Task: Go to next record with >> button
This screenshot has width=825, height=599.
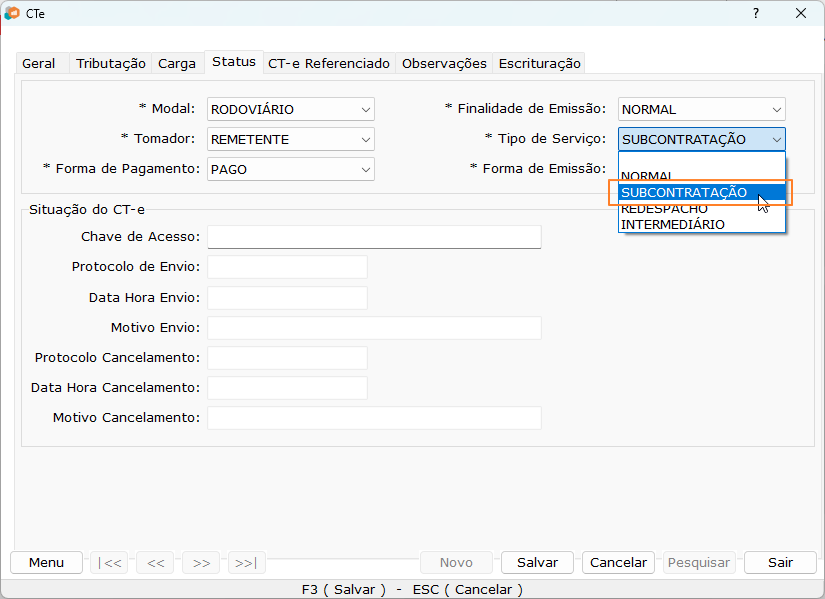Action: tap(201, 563)
